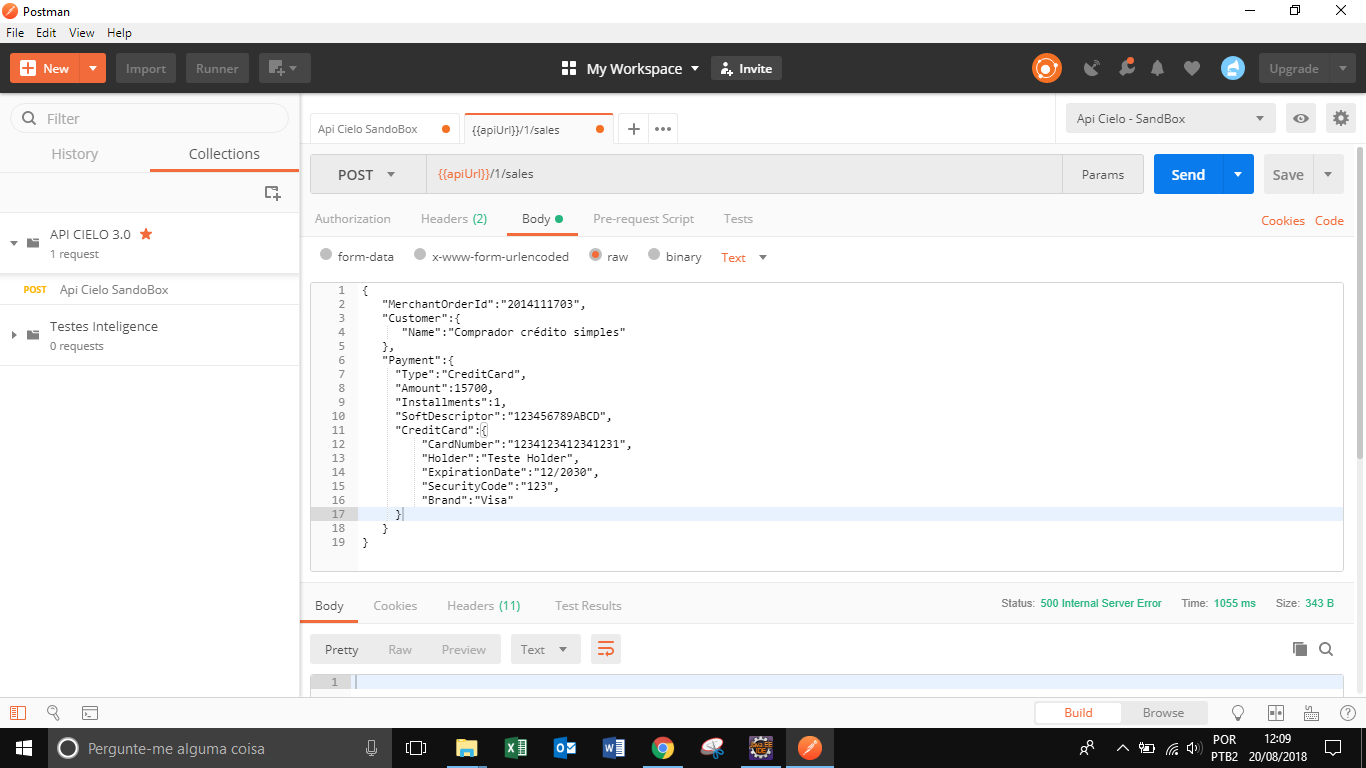
Task: Select the x-www-form-urlencoded radio option
Action: (x=420, y=256)
